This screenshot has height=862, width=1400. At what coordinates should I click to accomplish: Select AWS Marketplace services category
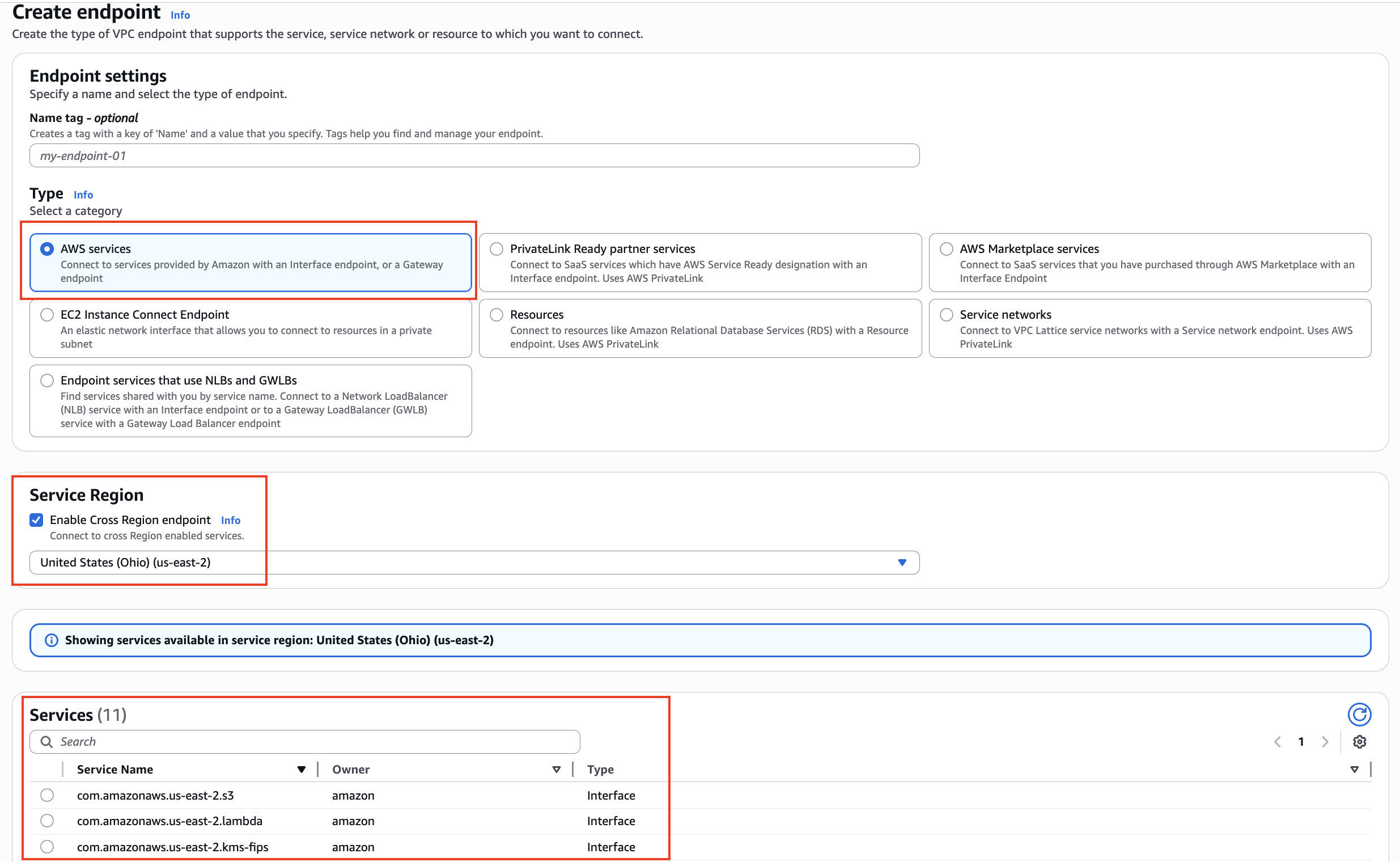tap(947, 248)
